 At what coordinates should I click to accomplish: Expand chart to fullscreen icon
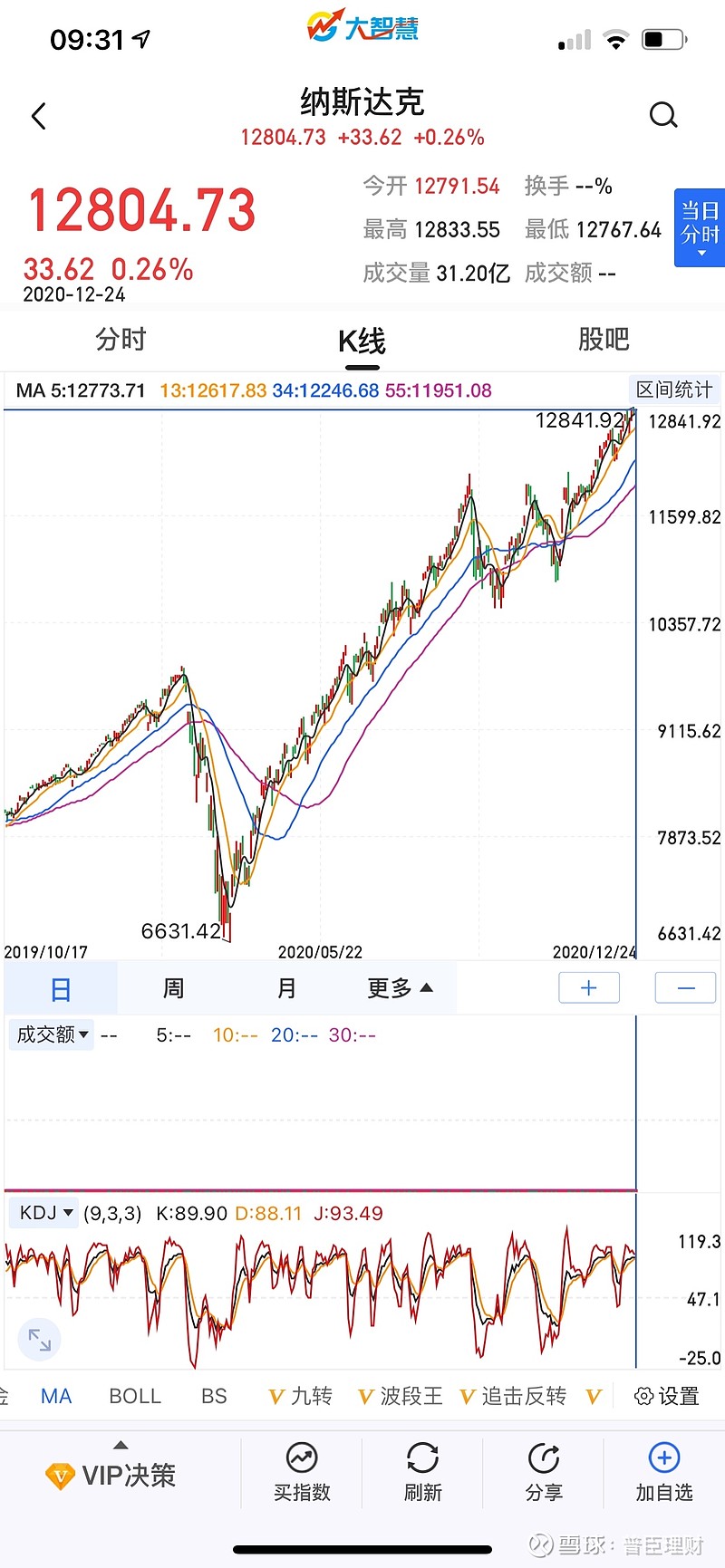(x=40, y=1340)
